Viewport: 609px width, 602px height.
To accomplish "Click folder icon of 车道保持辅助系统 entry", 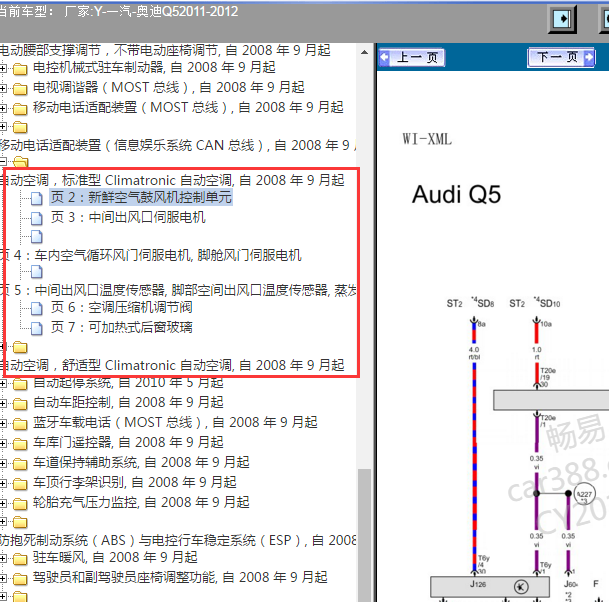I will coord(20,464).
